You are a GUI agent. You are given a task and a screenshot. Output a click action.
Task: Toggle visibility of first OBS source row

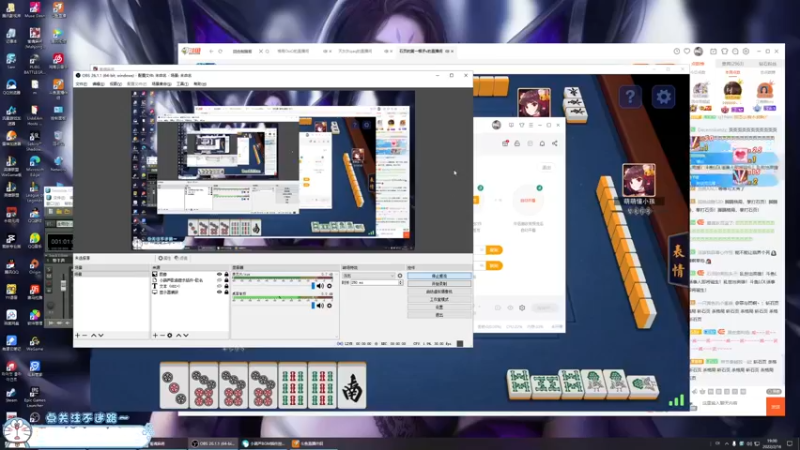tap(219, 274)
